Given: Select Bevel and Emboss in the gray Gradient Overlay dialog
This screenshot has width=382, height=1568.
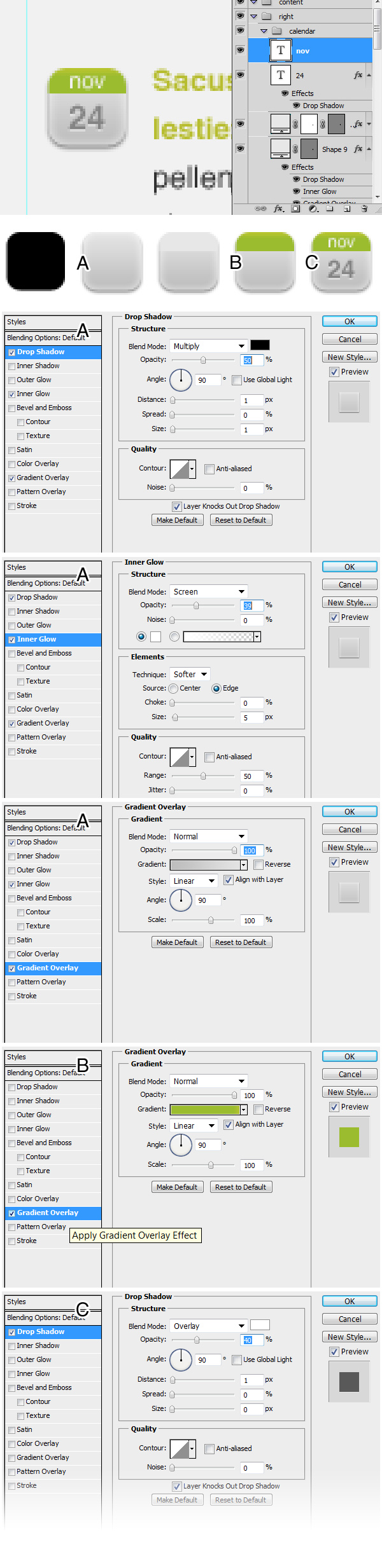Looking at the screenshot, I should (x=53, y=898).
